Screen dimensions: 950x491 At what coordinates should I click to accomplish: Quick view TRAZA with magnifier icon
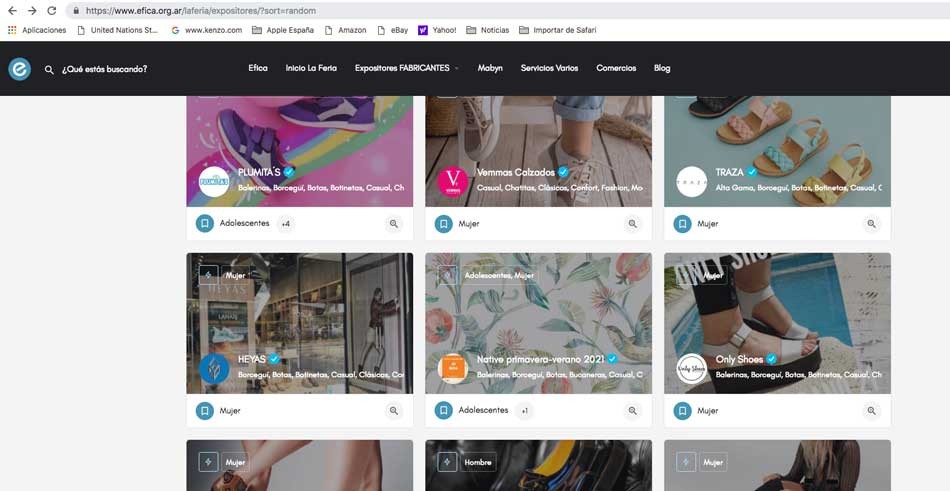871,224
